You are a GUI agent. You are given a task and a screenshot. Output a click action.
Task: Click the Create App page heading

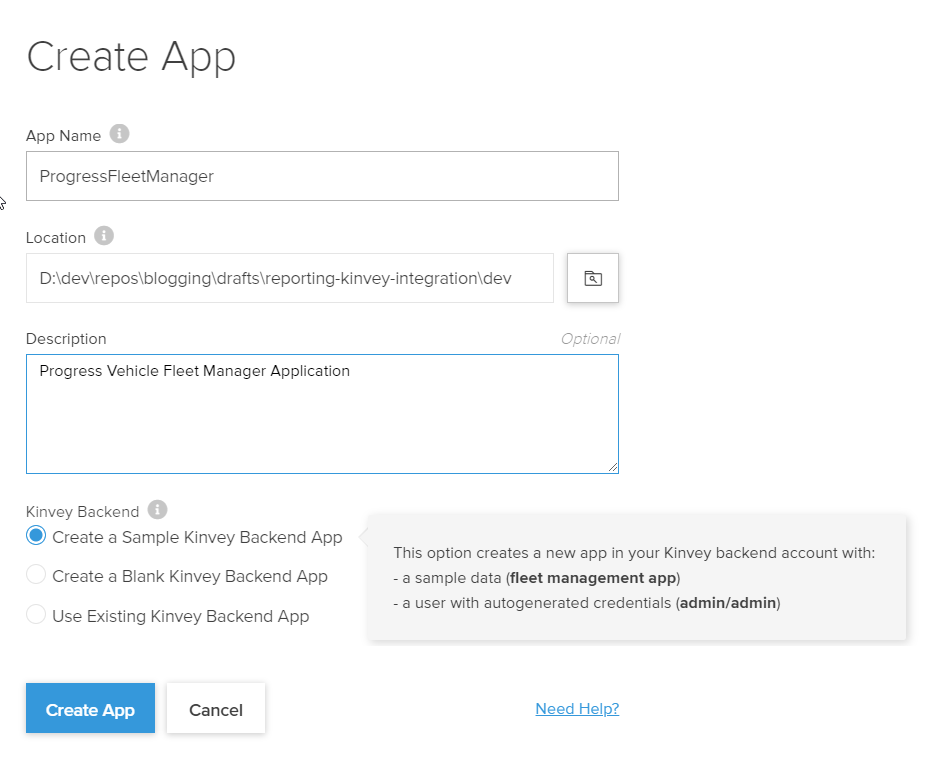(131, 57)
